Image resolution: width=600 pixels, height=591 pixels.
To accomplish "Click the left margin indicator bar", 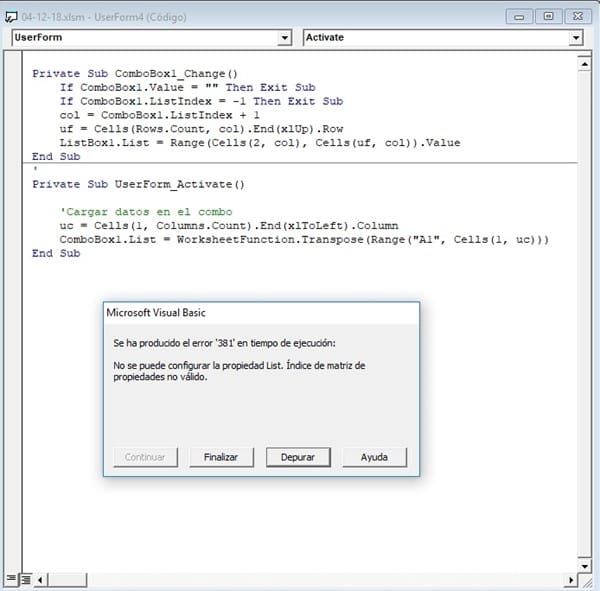I will [x=13, y=310].
